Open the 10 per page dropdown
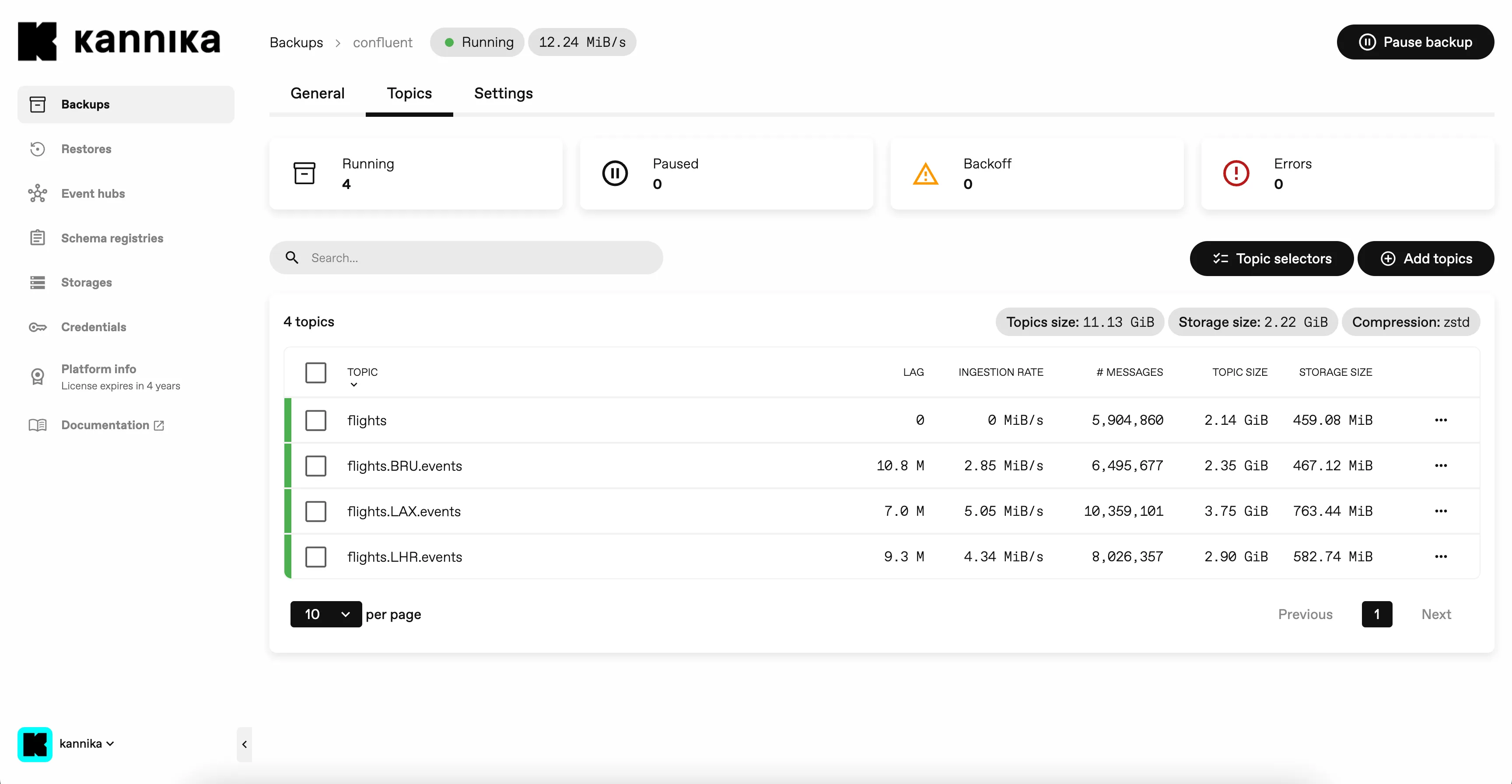This screenshot has width=1512, height=784. click(x=326, y=614)
